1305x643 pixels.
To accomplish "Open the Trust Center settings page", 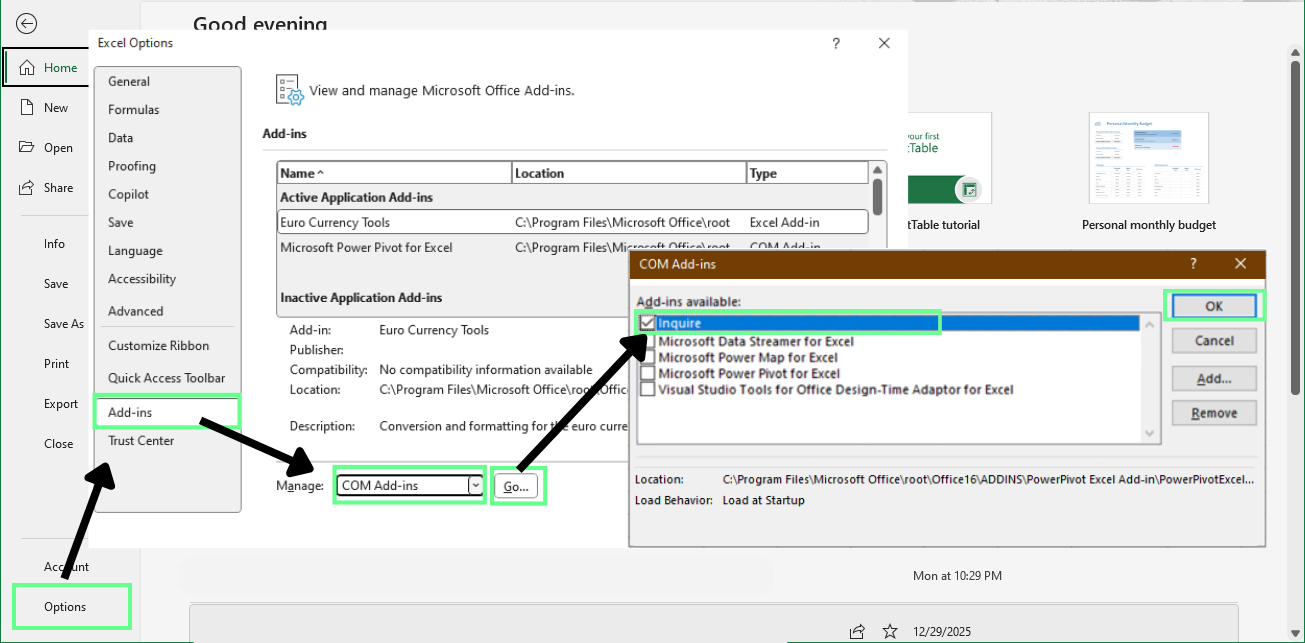I will point(141,440).
